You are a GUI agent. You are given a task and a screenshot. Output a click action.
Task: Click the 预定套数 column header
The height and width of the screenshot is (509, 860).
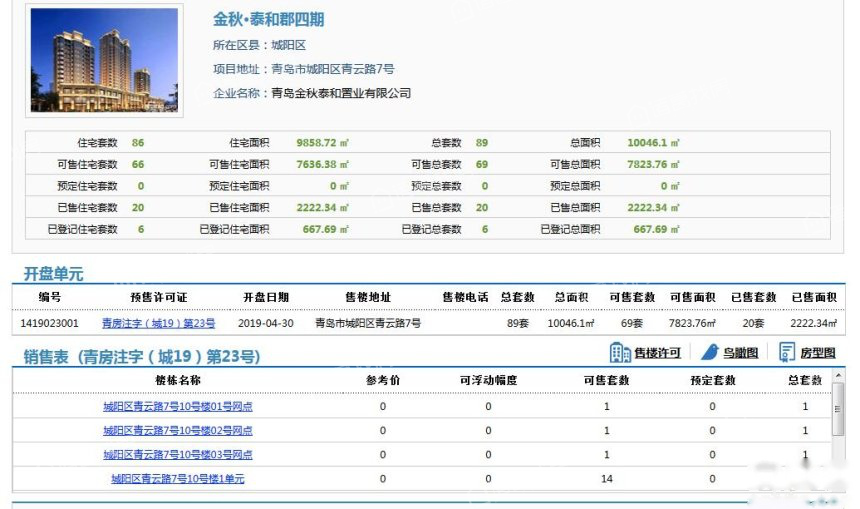(712, 380)
